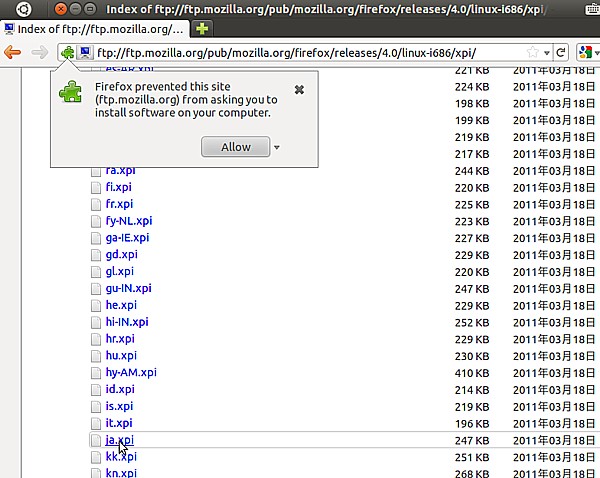Click the file icon beside hi-IN.xpi
Viewport: 600px width, 478px height.
click(96, 322)
